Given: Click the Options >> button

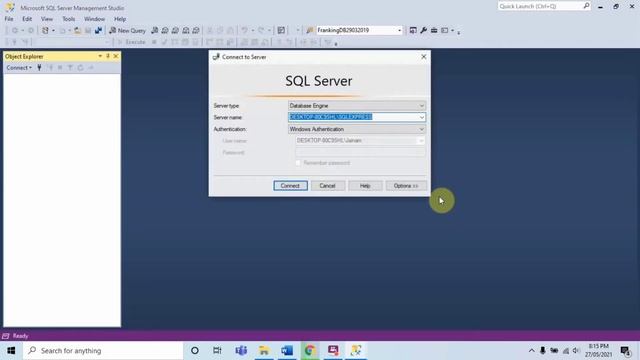Looking at the screenshot, I should click(406, 186).
